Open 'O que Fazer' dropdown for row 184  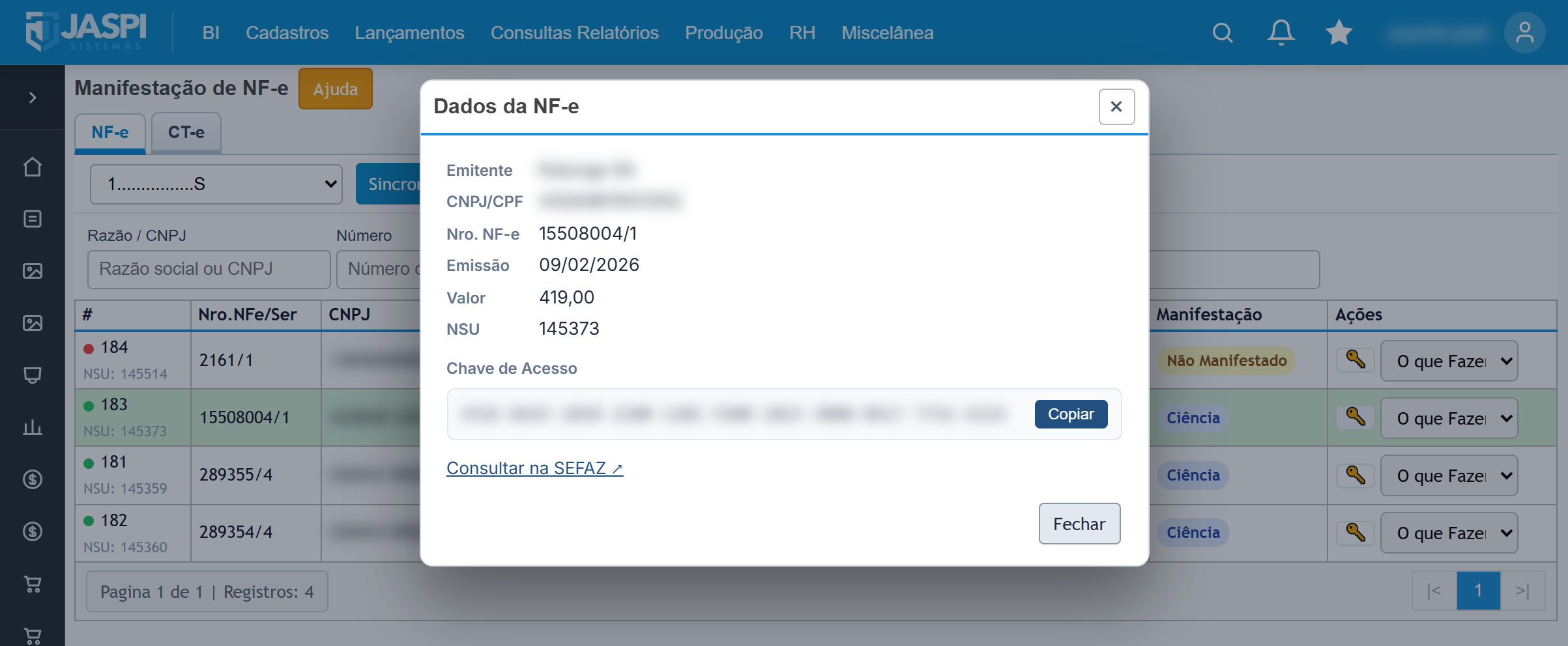click(1449, 361)
